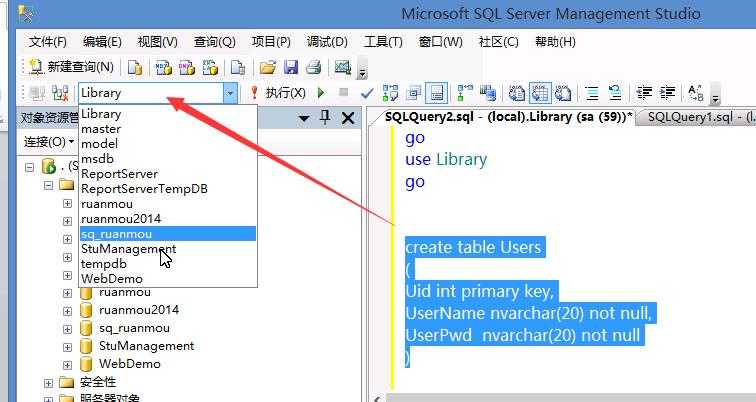The height and width of the screenshot is (402, 756).
Task: Click the printer icon in the toolbar
Action: 313,67
